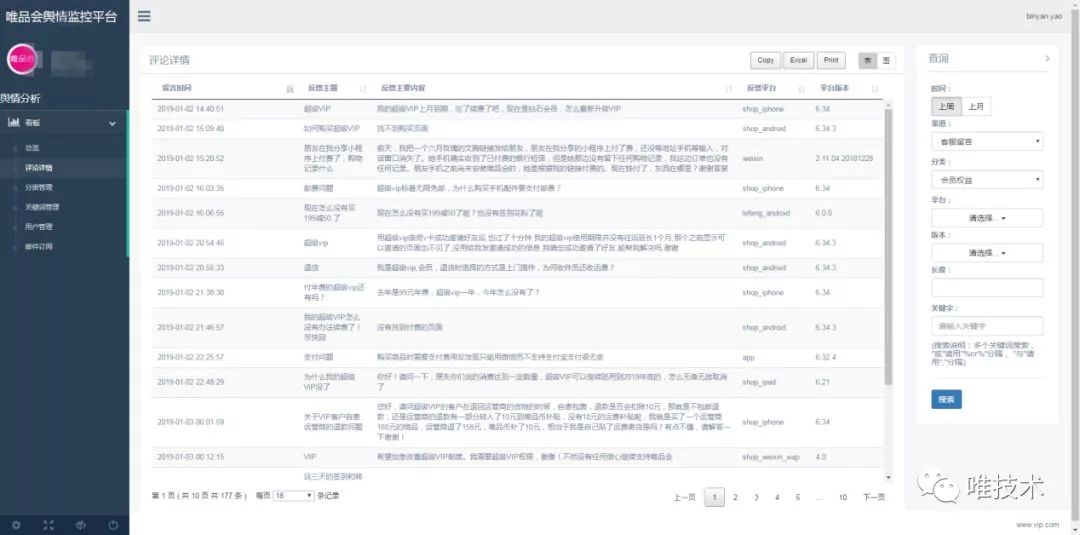The height and width of the screenshot is (535, 1080).
Task: Click version cell 6.32.4
Action: click(825, 357)
